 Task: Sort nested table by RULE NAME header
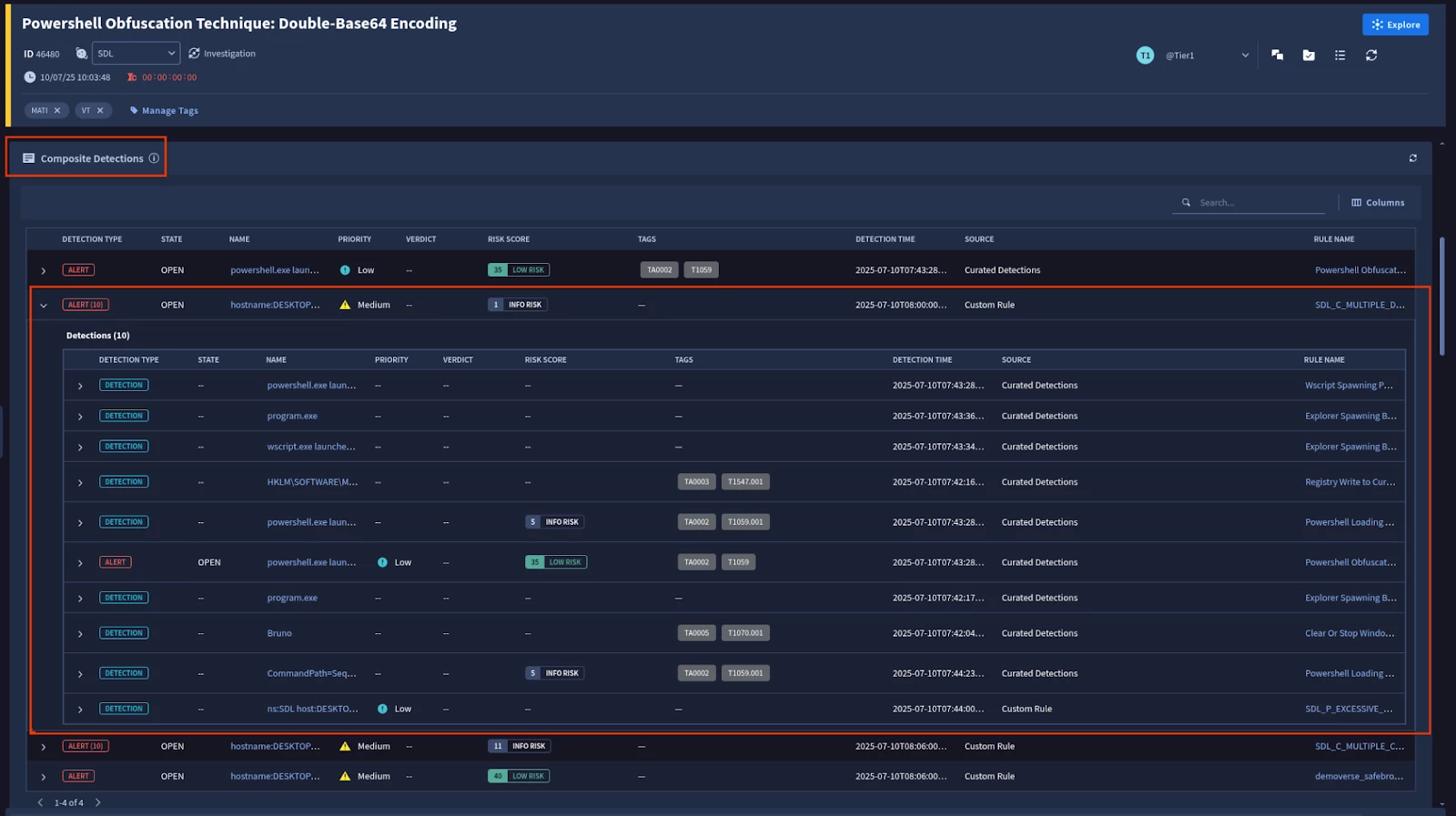pos(1323,360)
